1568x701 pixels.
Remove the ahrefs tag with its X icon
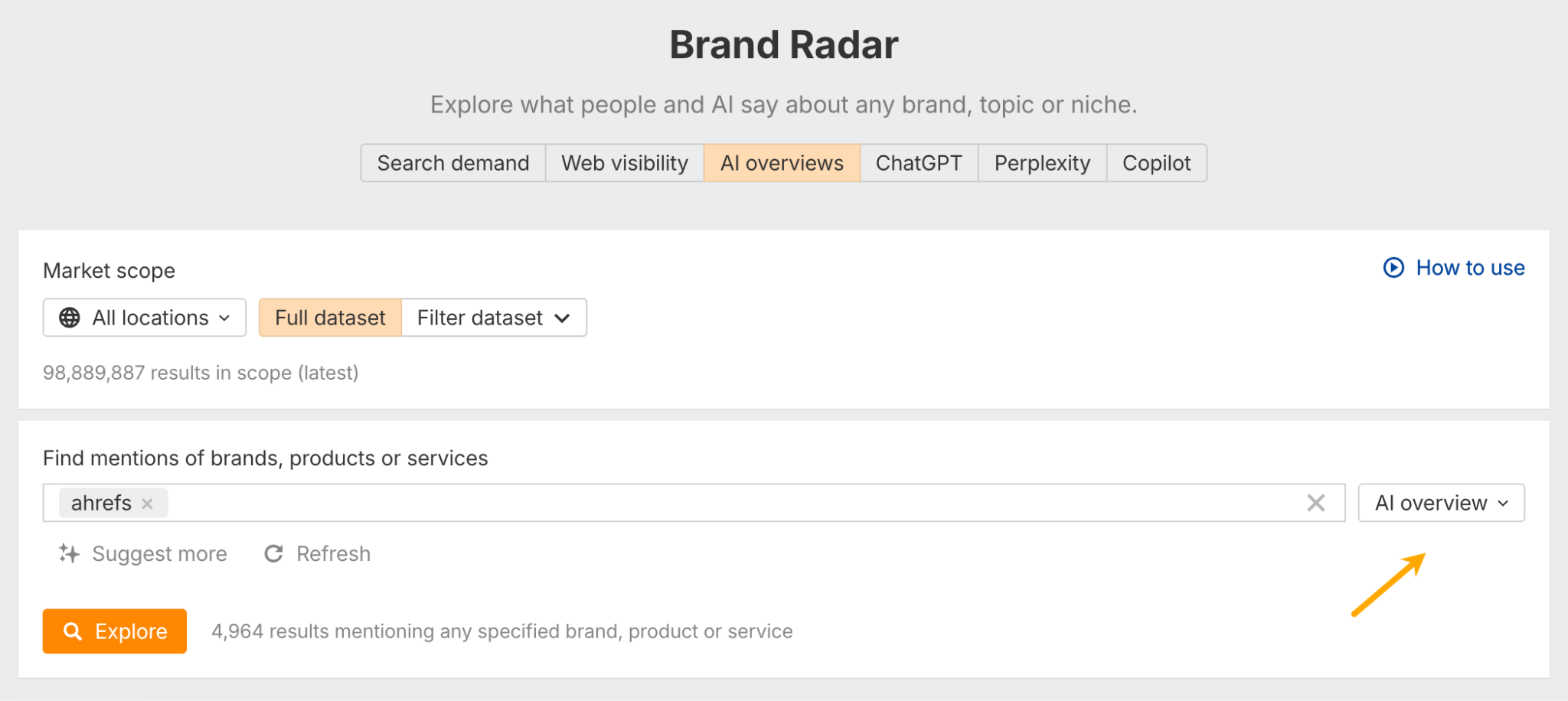pyautogui.click(x=148, y=503)
